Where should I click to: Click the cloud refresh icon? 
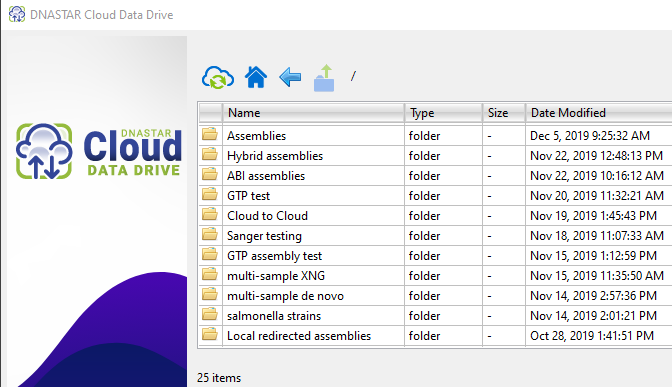click(218, 77)
